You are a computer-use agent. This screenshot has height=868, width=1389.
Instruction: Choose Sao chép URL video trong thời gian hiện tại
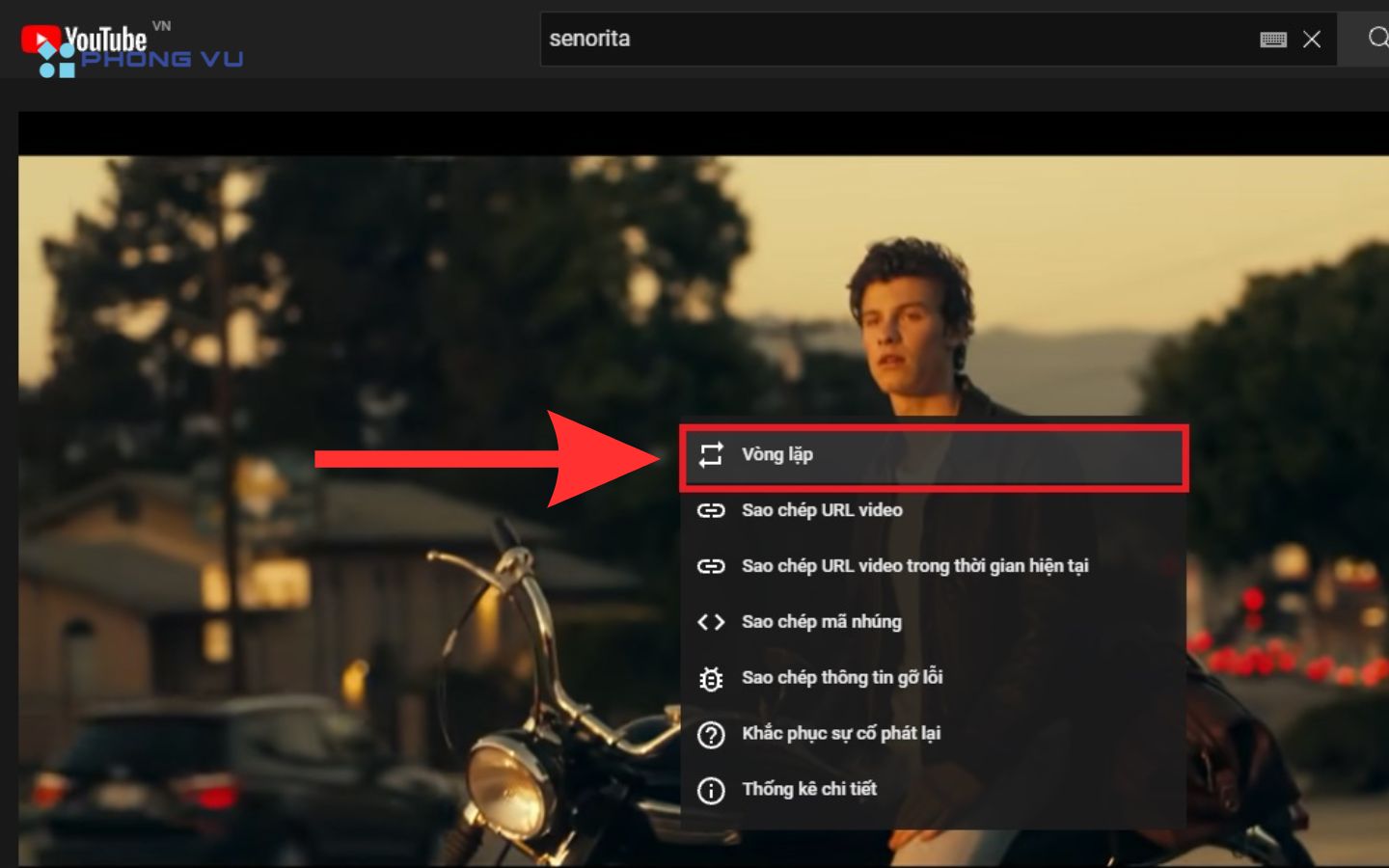(x=914, y=566)
